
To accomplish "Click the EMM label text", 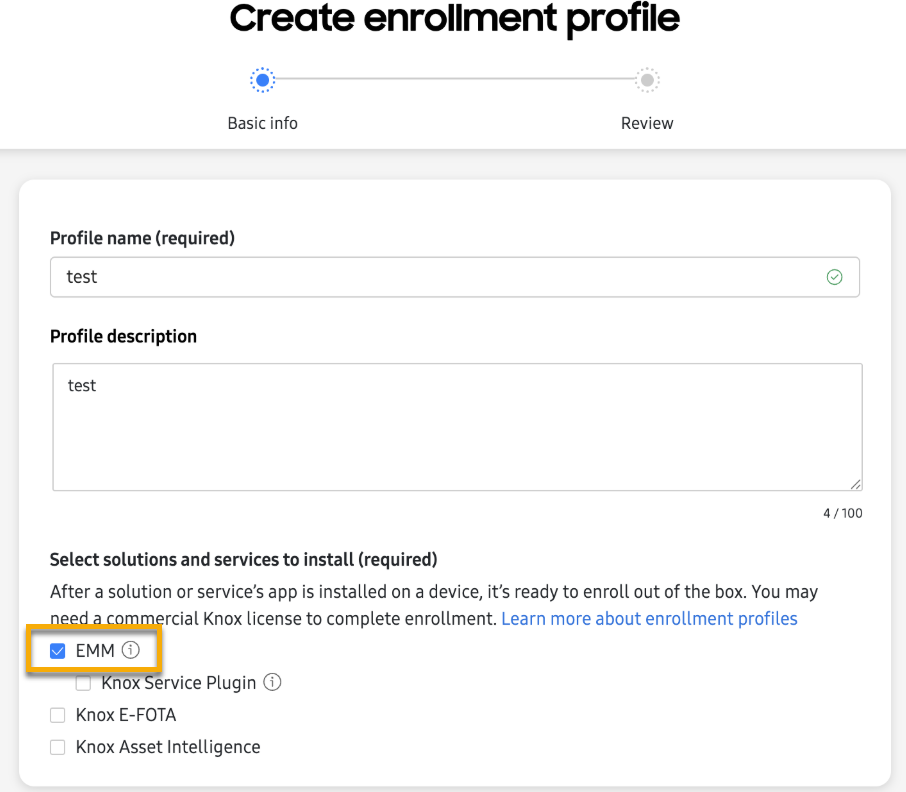I will click(x=95, y=651).
